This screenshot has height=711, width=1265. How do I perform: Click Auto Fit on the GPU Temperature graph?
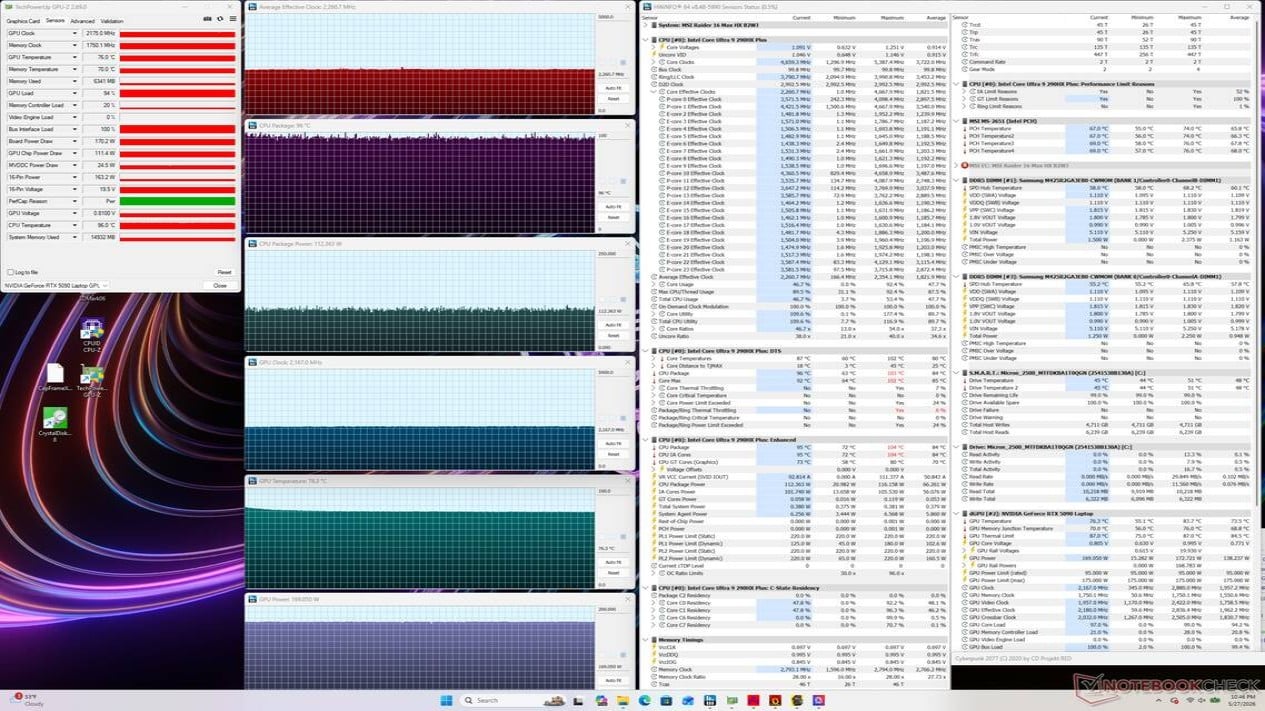click(x=613, y=562)
